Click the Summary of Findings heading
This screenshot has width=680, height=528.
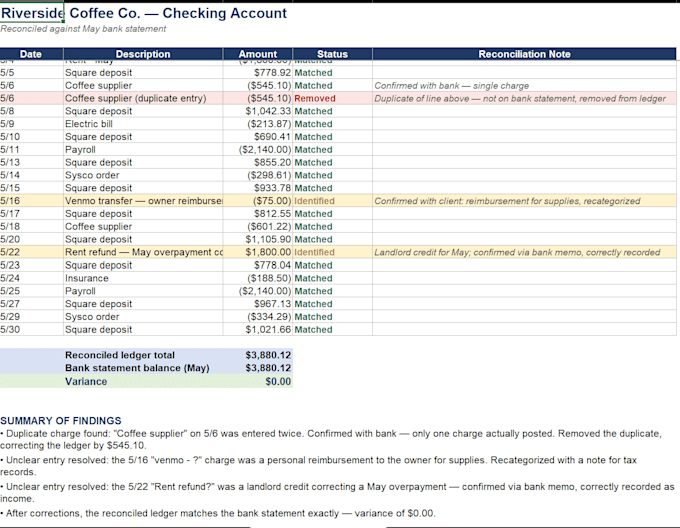(61, 421)
